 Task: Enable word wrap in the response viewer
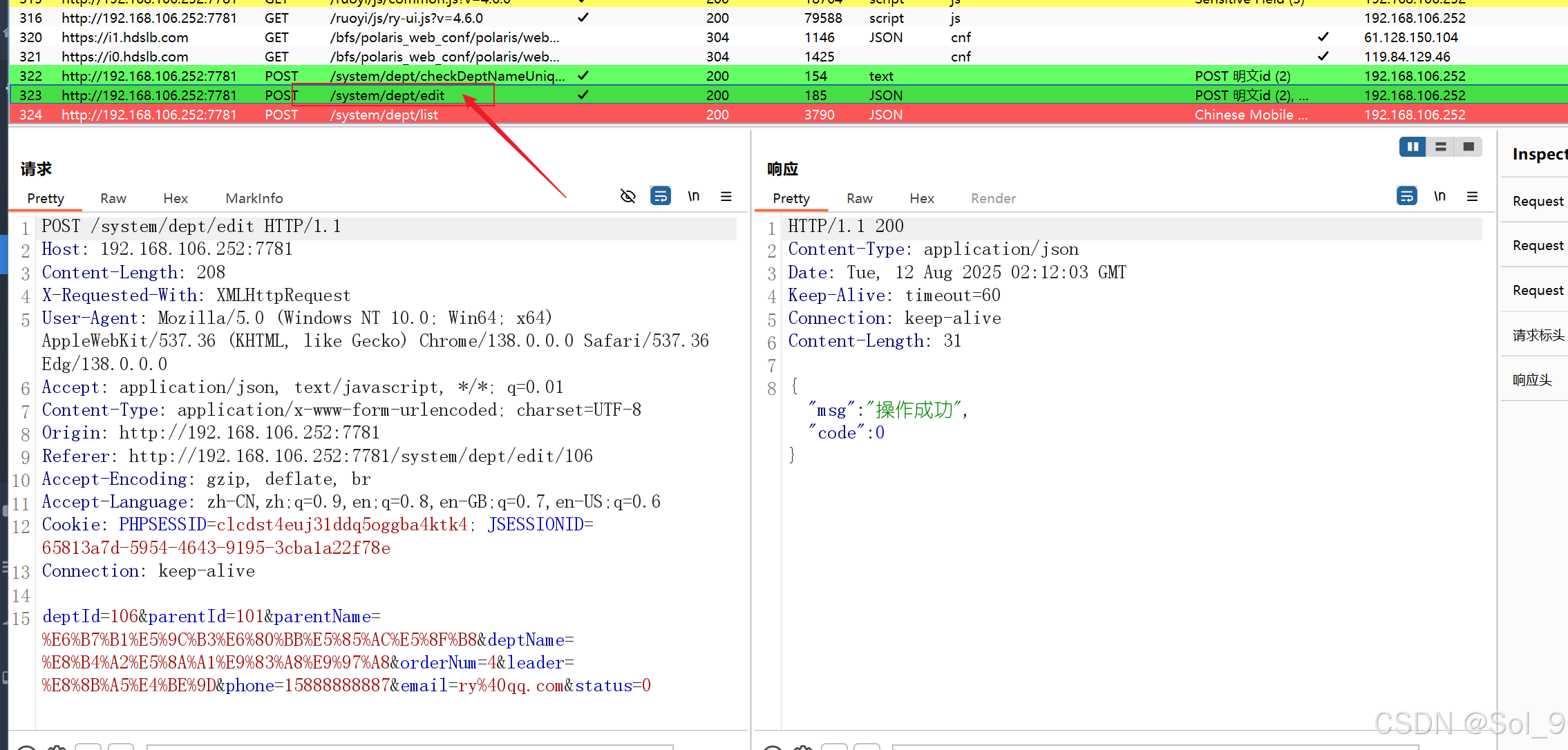1406,196
